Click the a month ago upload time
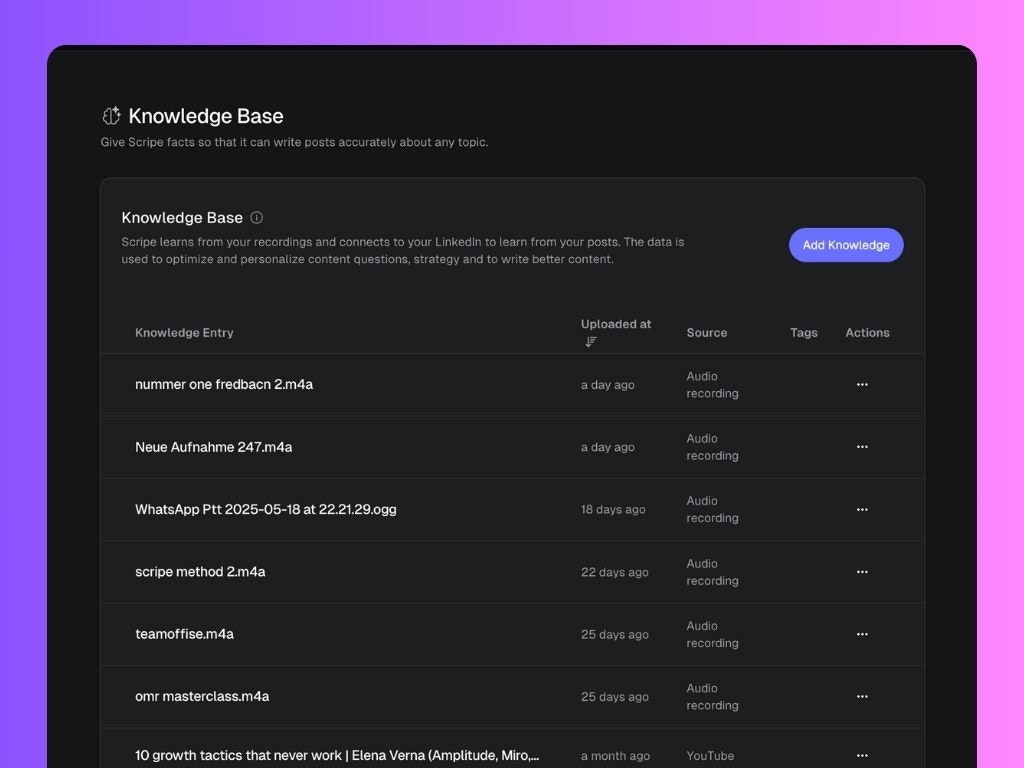1024x768 pixels. point(615,756)
